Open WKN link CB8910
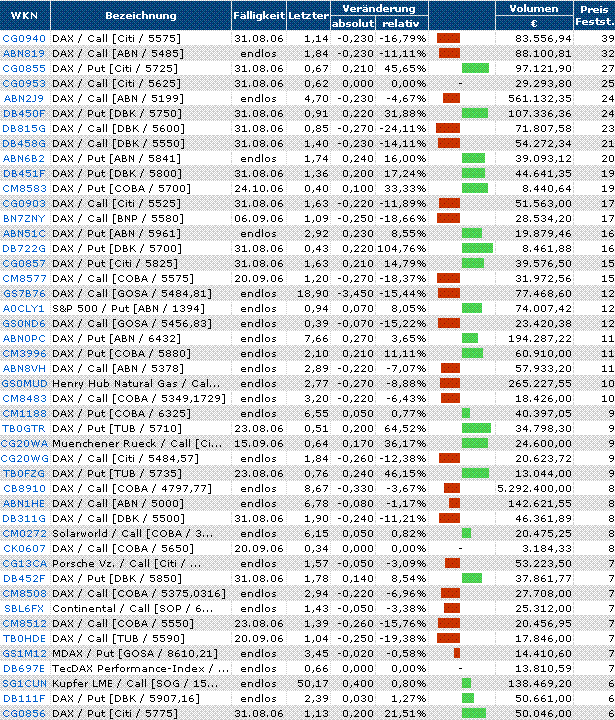The width and height of the screenshot is (615, 720). (24, 489)
